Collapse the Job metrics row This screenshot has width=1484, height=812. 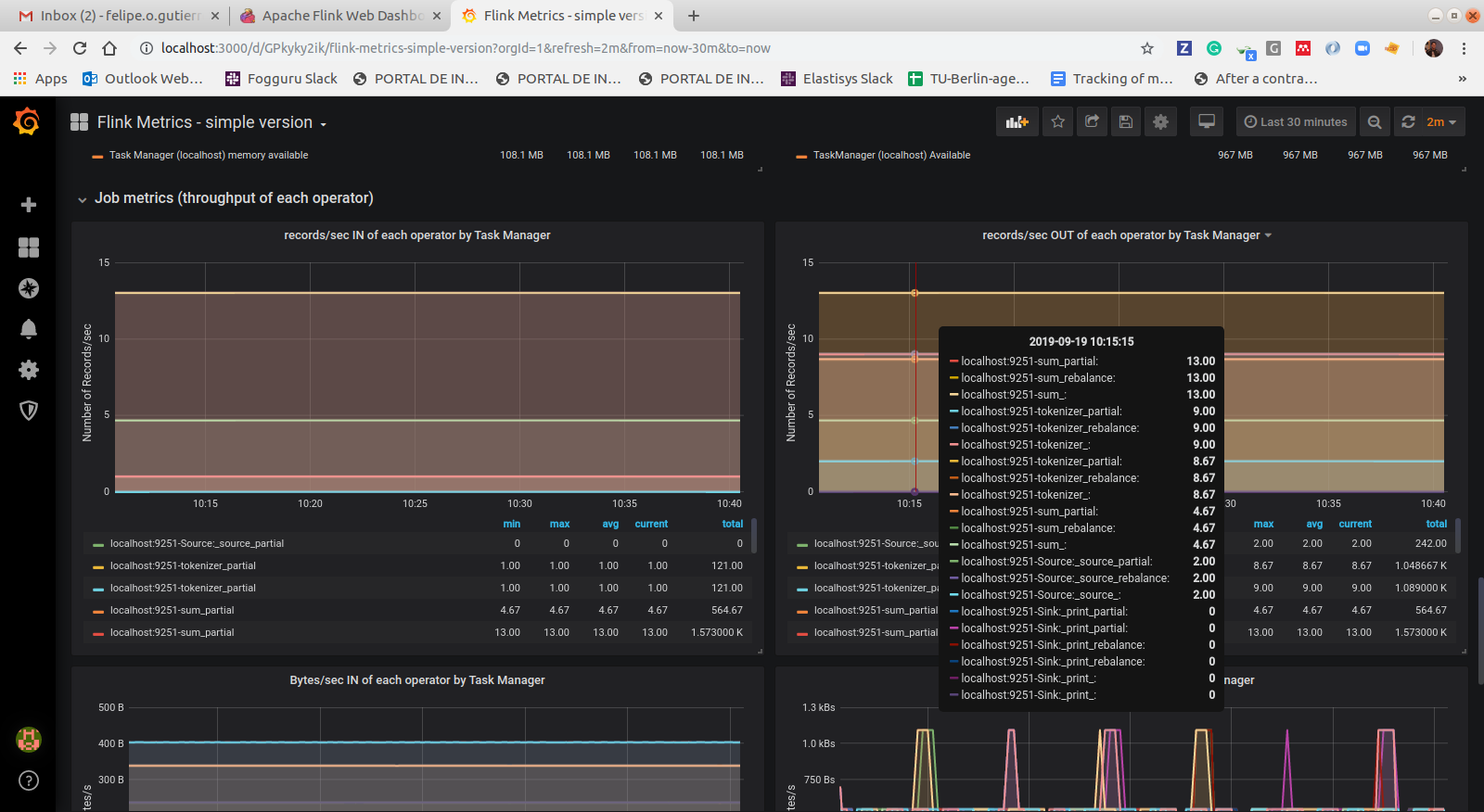[x=233, y=198]
